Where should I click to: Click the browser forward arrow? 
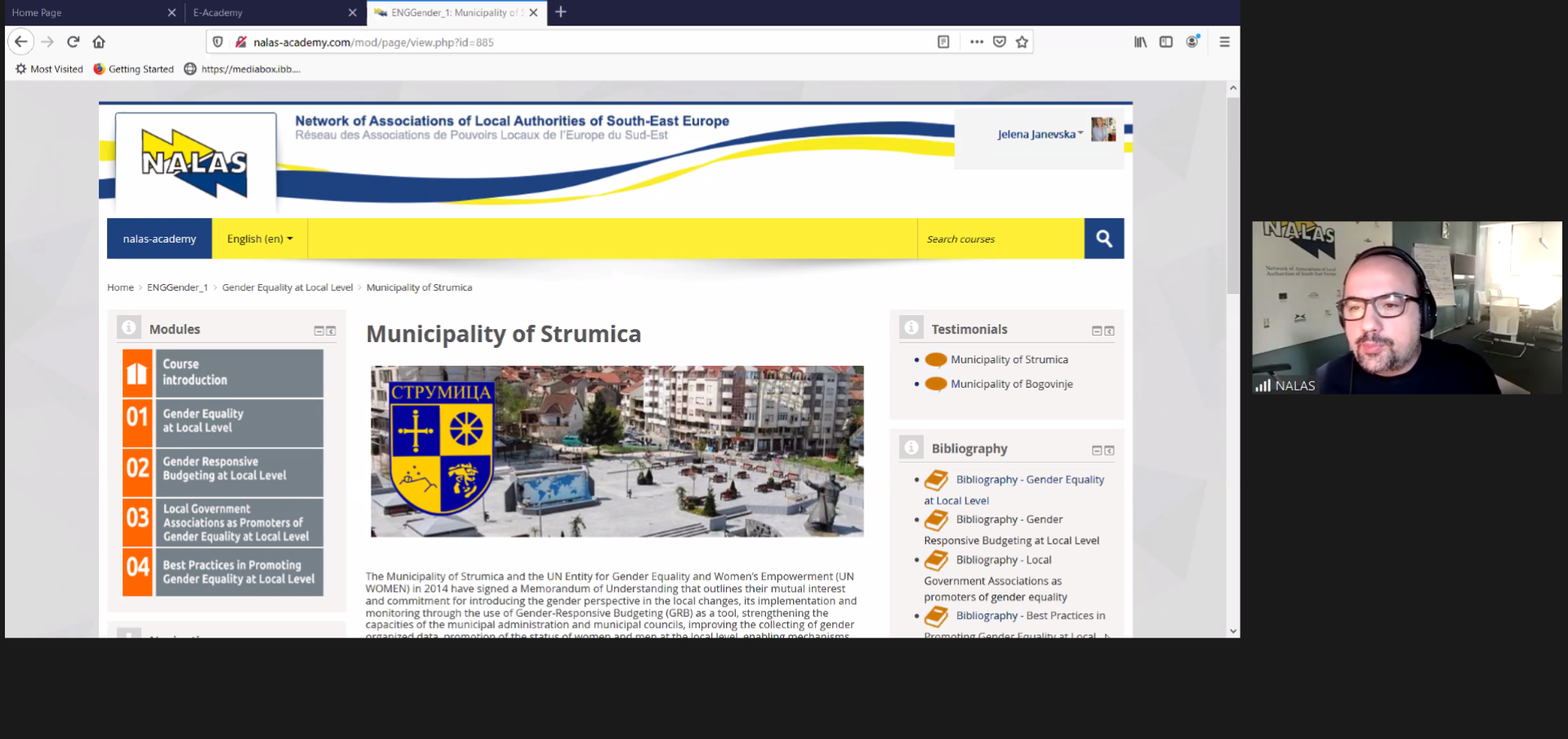(47, 42)
